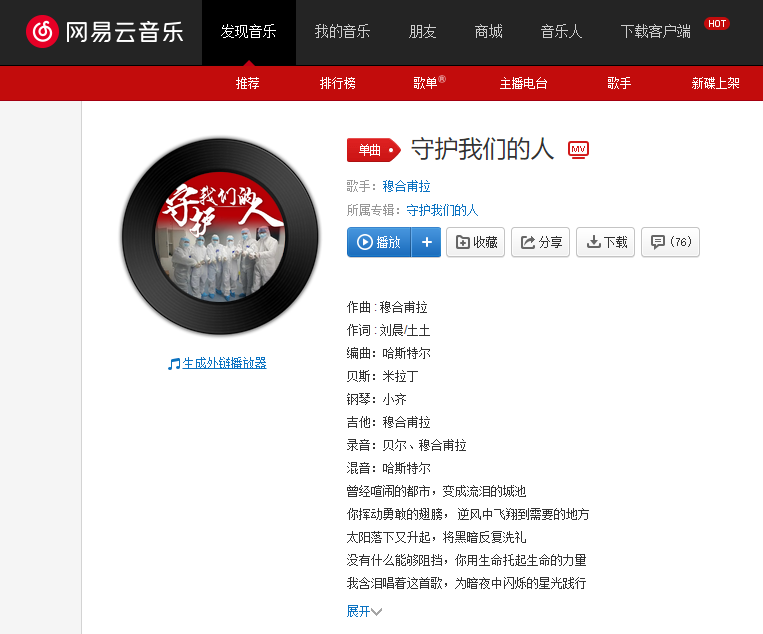Open artist 穆合甫拉 link after 歌手
Image resolution: width=763 pixels, height=634 pixels.
point(406,186)
